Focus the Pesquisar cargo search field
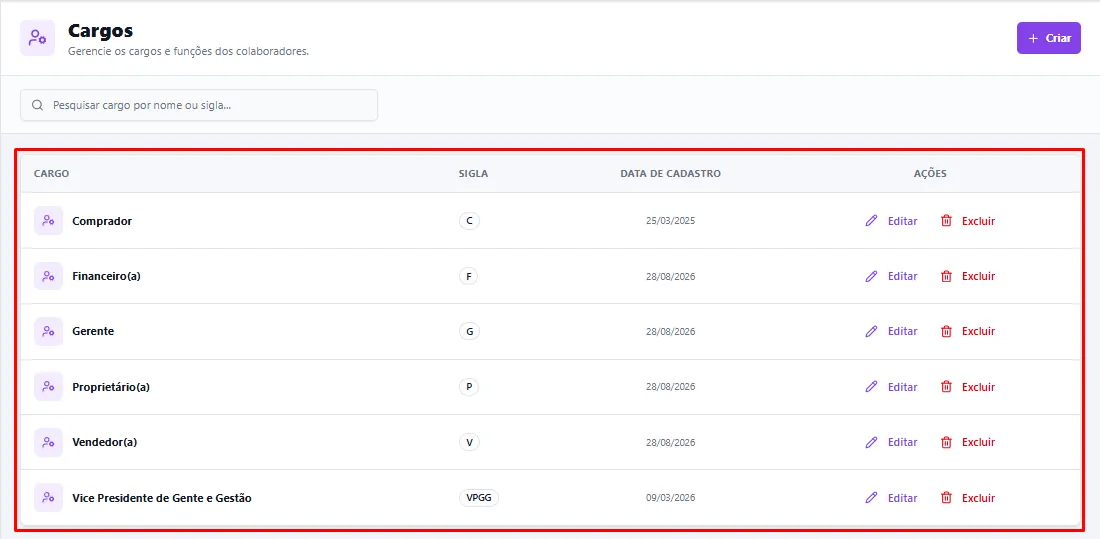 tap(199, 105)
